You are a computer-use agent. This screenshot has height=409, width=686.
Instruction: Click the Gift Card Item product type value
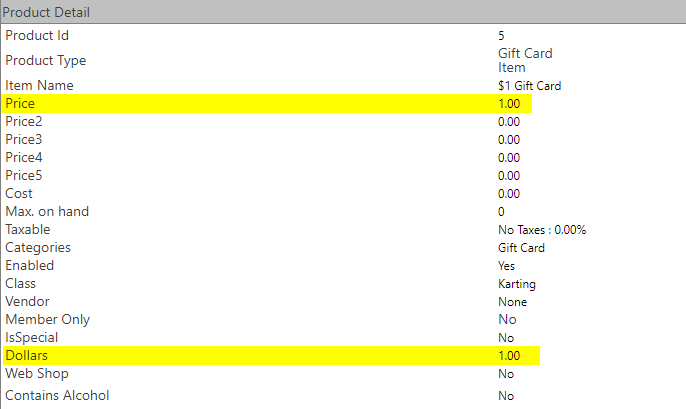pos(525,60)
